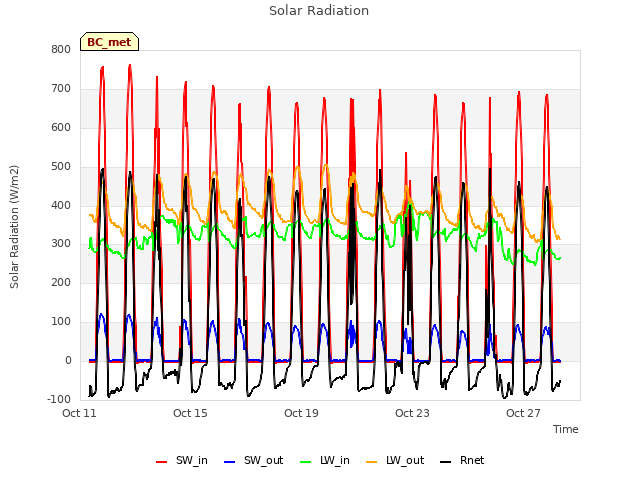Viewport: 640px width, 480px height.
Task: Click the 700 y-axis tick label
Action: click(x=61, y=88)
